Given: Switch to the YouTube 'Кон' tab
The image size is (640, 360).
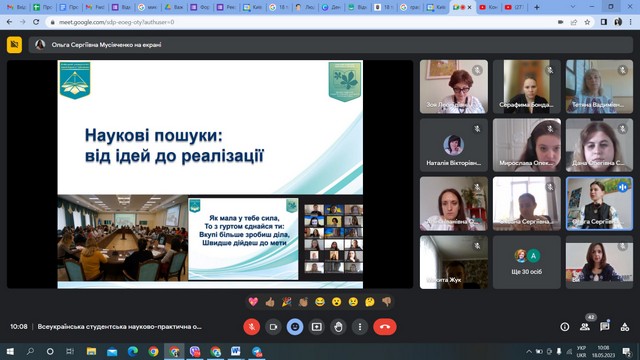Looking at the screenshot, I should click(488, 7).
